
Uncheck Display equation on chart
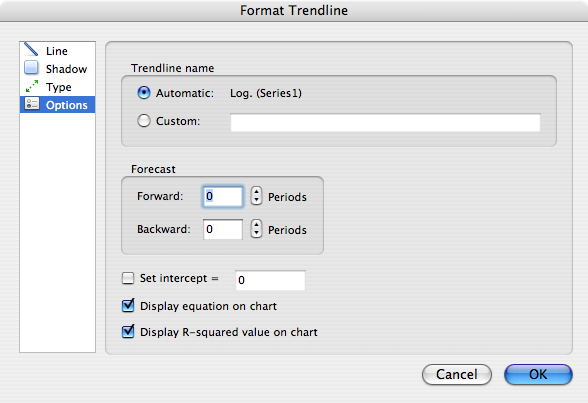coord(128,306)
